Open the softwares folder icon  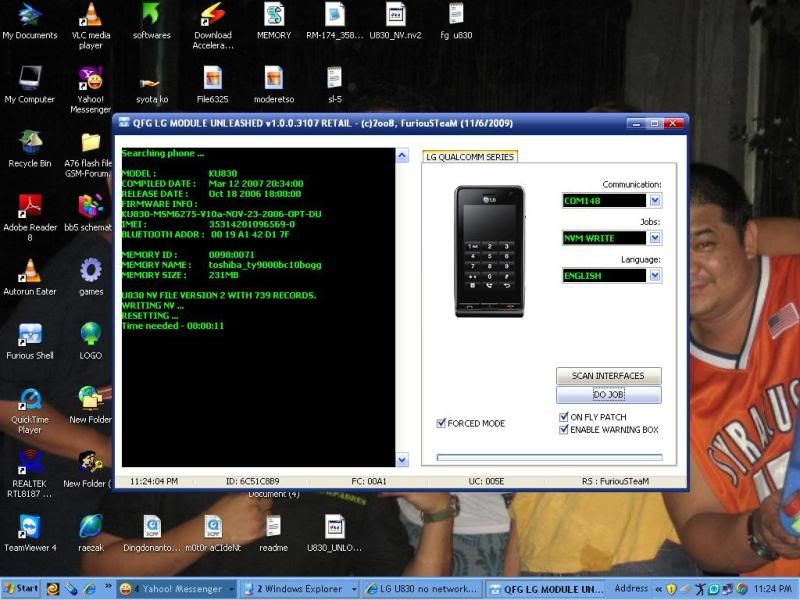[x=152, y=21]
